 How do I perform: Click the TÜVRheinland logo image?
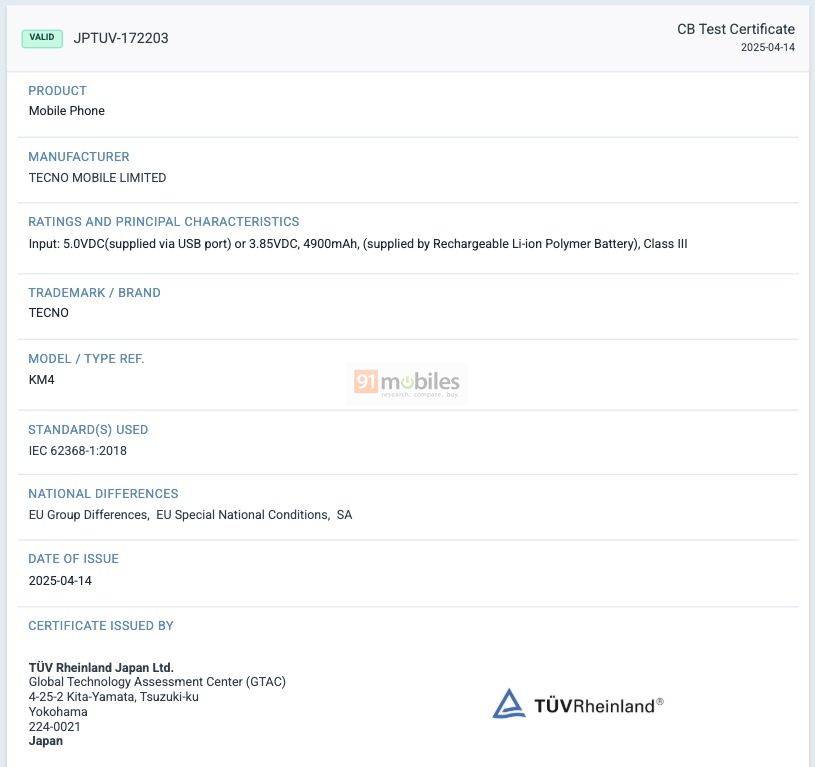[578, 704]
